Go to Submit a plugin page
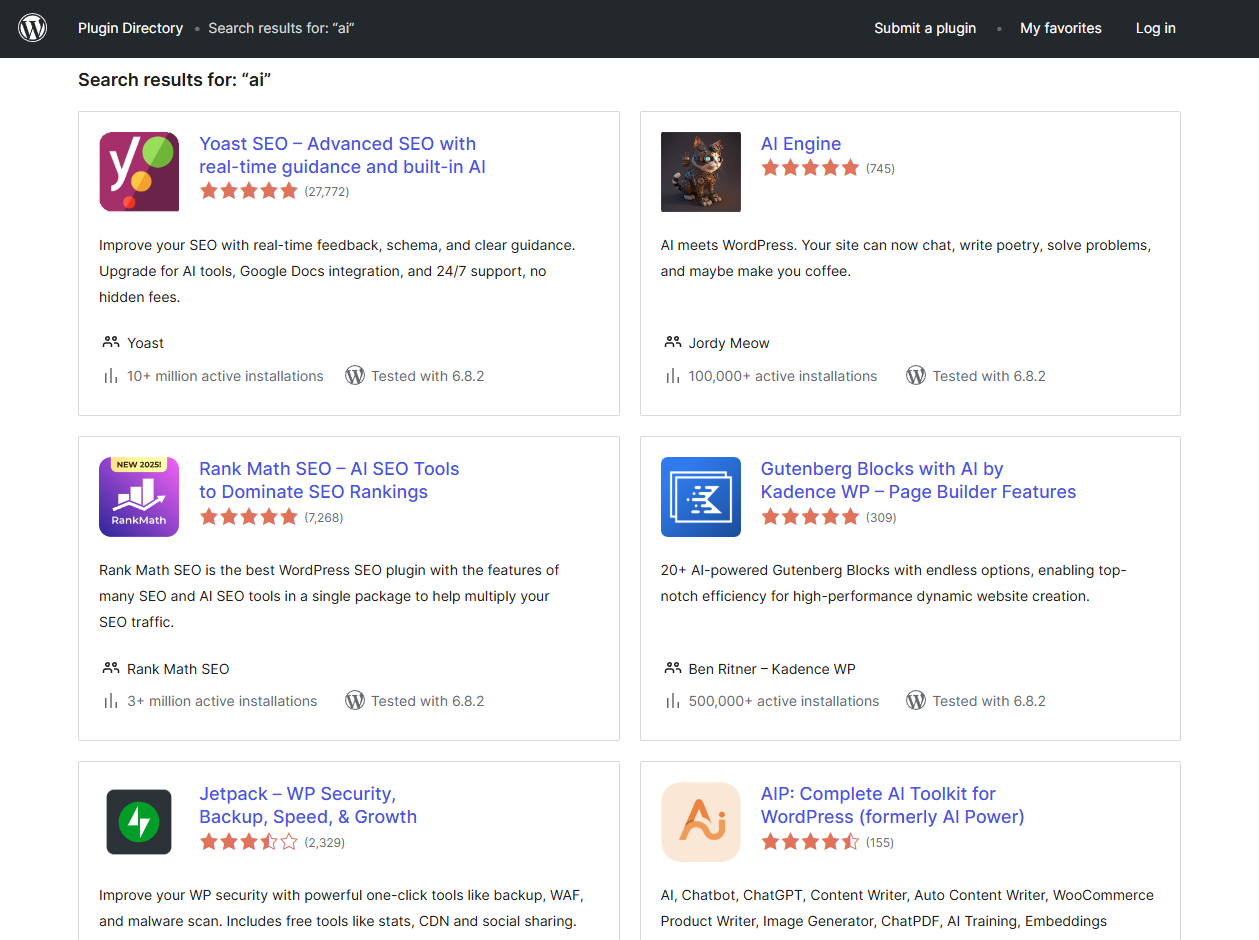The height and width of the screenshot is (940, 1259). [924, 28]
